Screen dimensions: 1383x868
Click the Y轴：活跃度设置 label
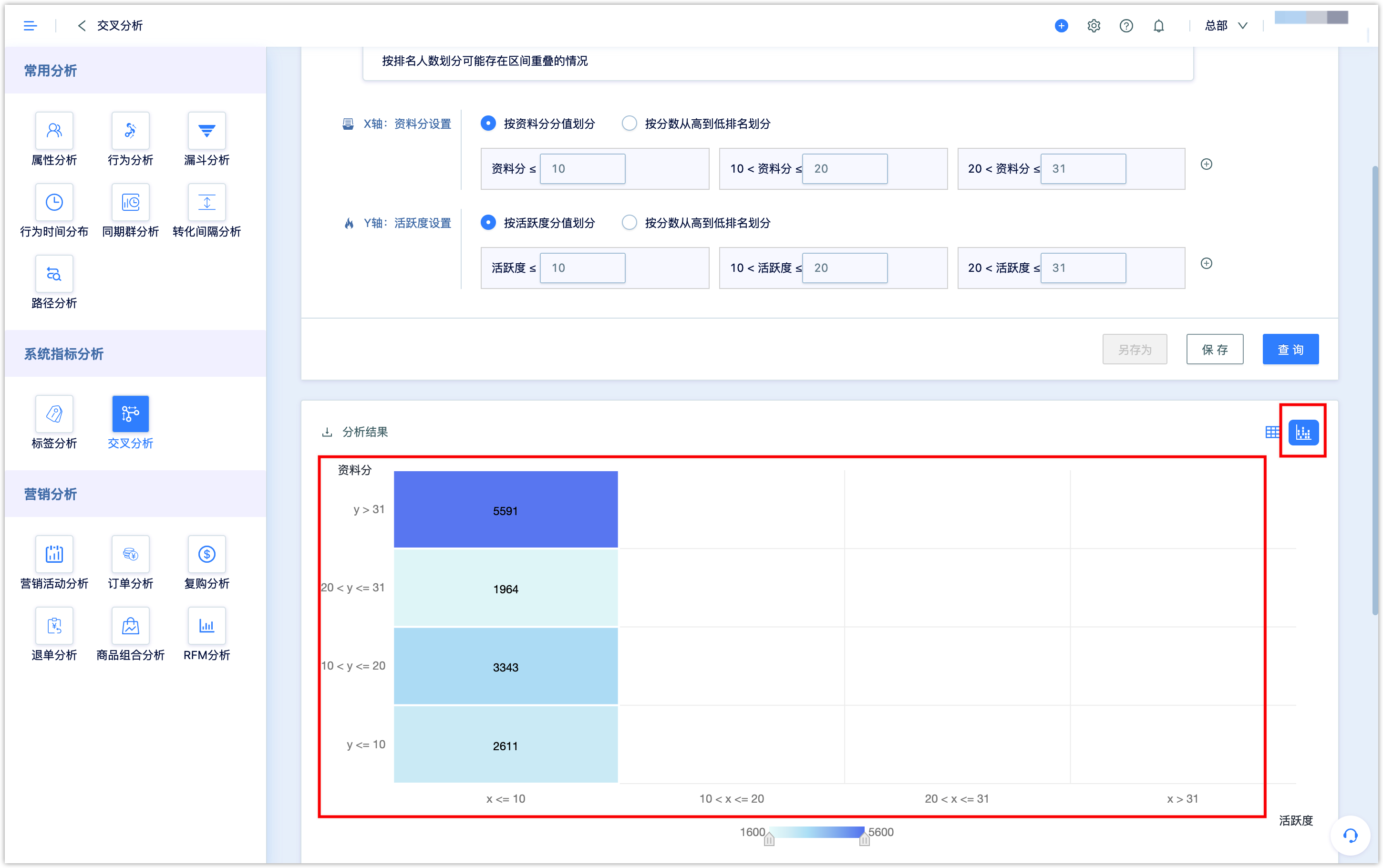coord(407,223)
